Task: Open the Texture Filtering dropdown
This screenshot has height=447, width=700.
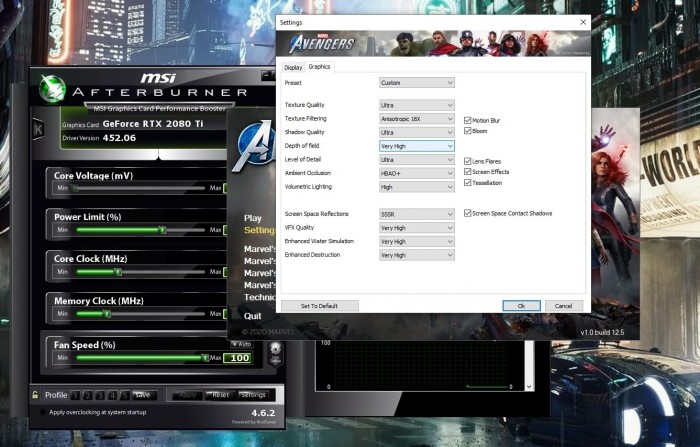Action: (416, 118)
